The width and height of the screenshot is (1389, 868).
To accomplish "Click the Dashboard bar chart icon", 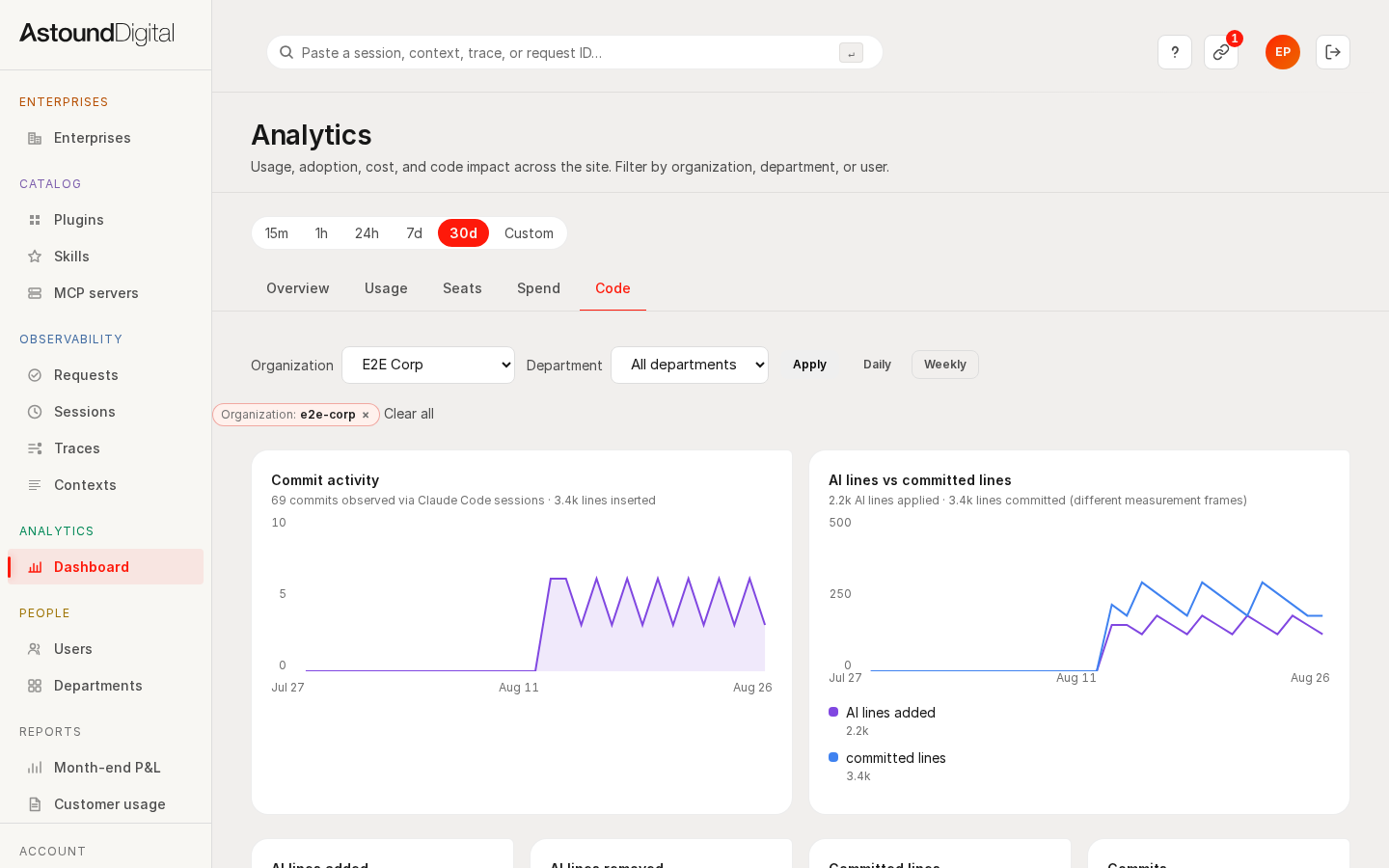I will [35, 567].
